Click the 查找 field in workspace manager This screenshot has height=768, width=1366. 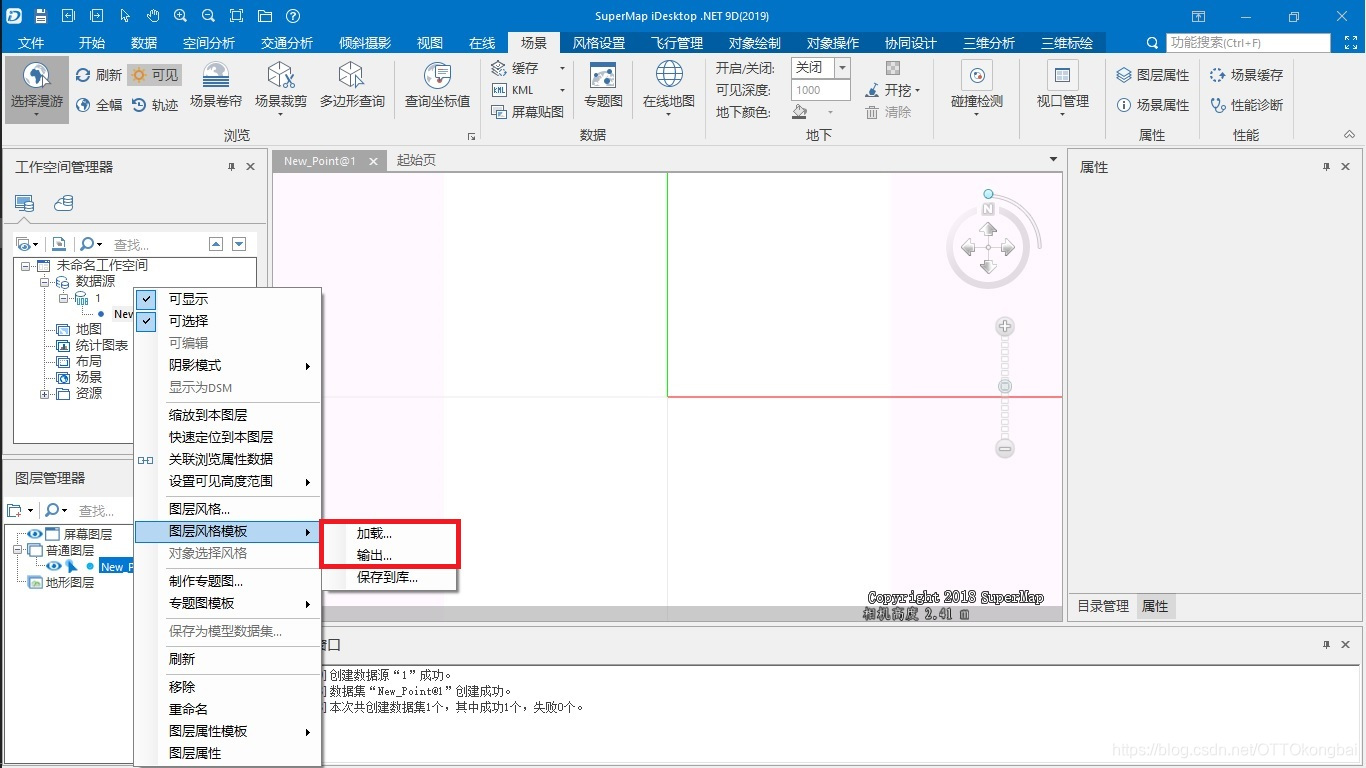155,244
